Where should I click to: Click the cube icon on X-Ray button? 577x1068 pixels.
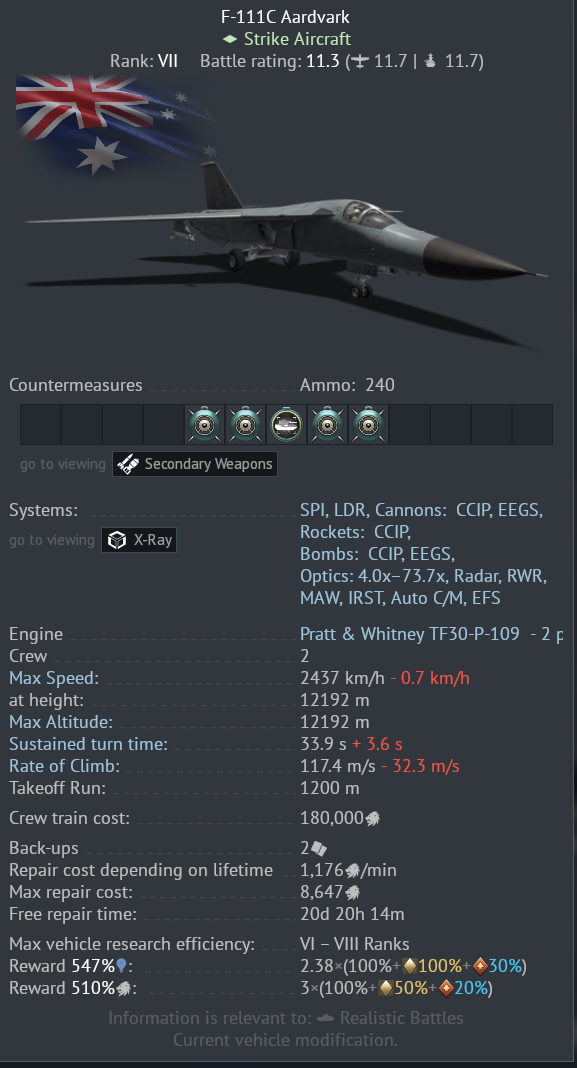pos(117,540)
